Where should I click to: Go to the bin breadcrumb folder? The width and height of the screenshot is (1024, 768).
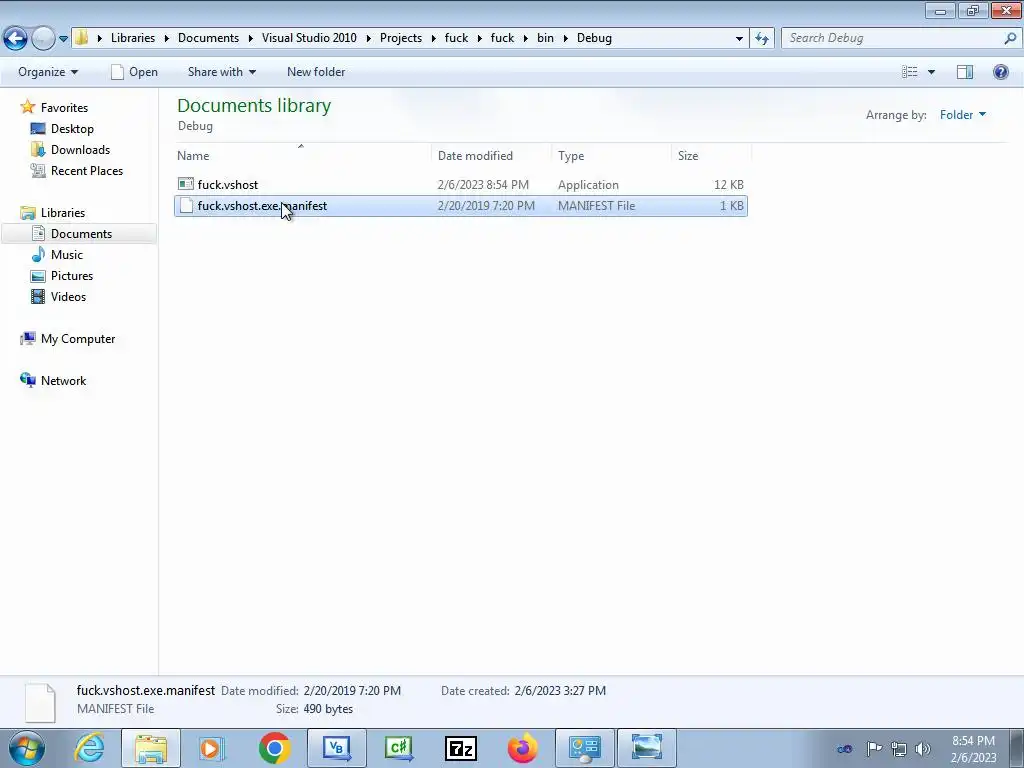pos(545,38)
